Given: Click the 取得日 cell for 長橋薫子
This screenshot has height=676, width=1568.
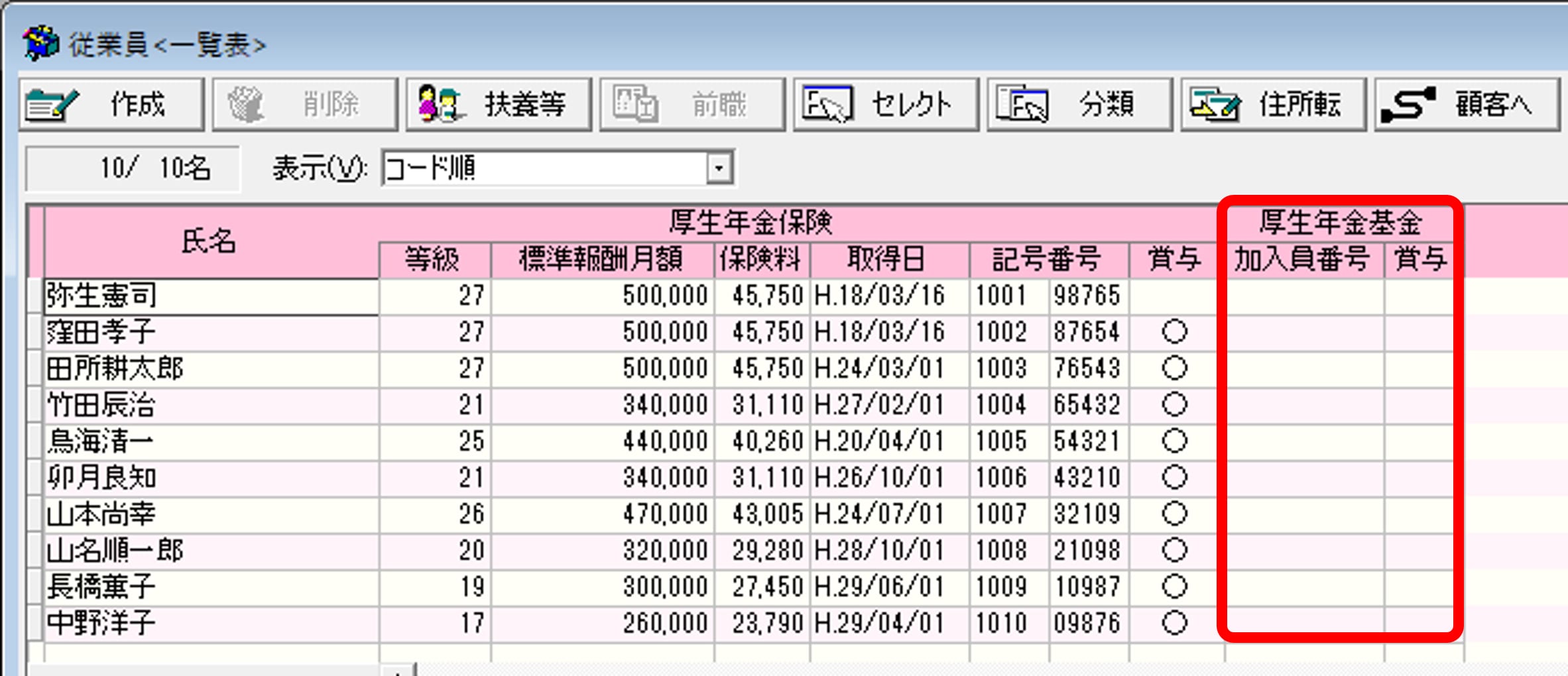Looking at the screenshot, I should [x=888, y=587].
